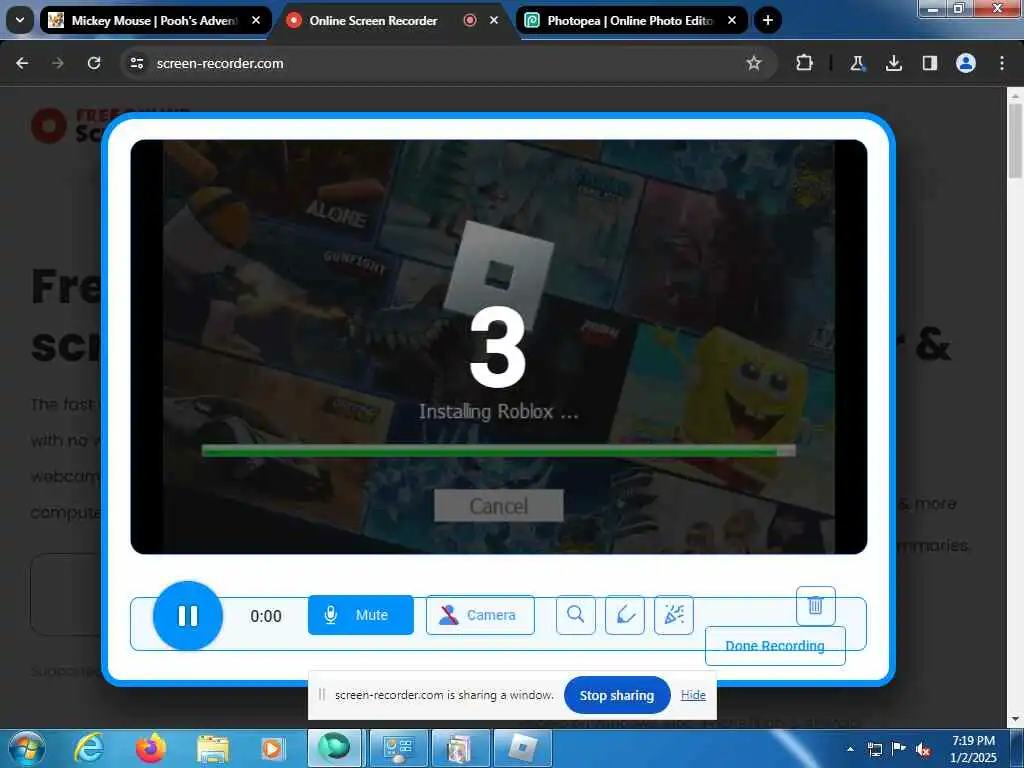
Task: Click the confetti effects icon
Action: tap(674, 615)
